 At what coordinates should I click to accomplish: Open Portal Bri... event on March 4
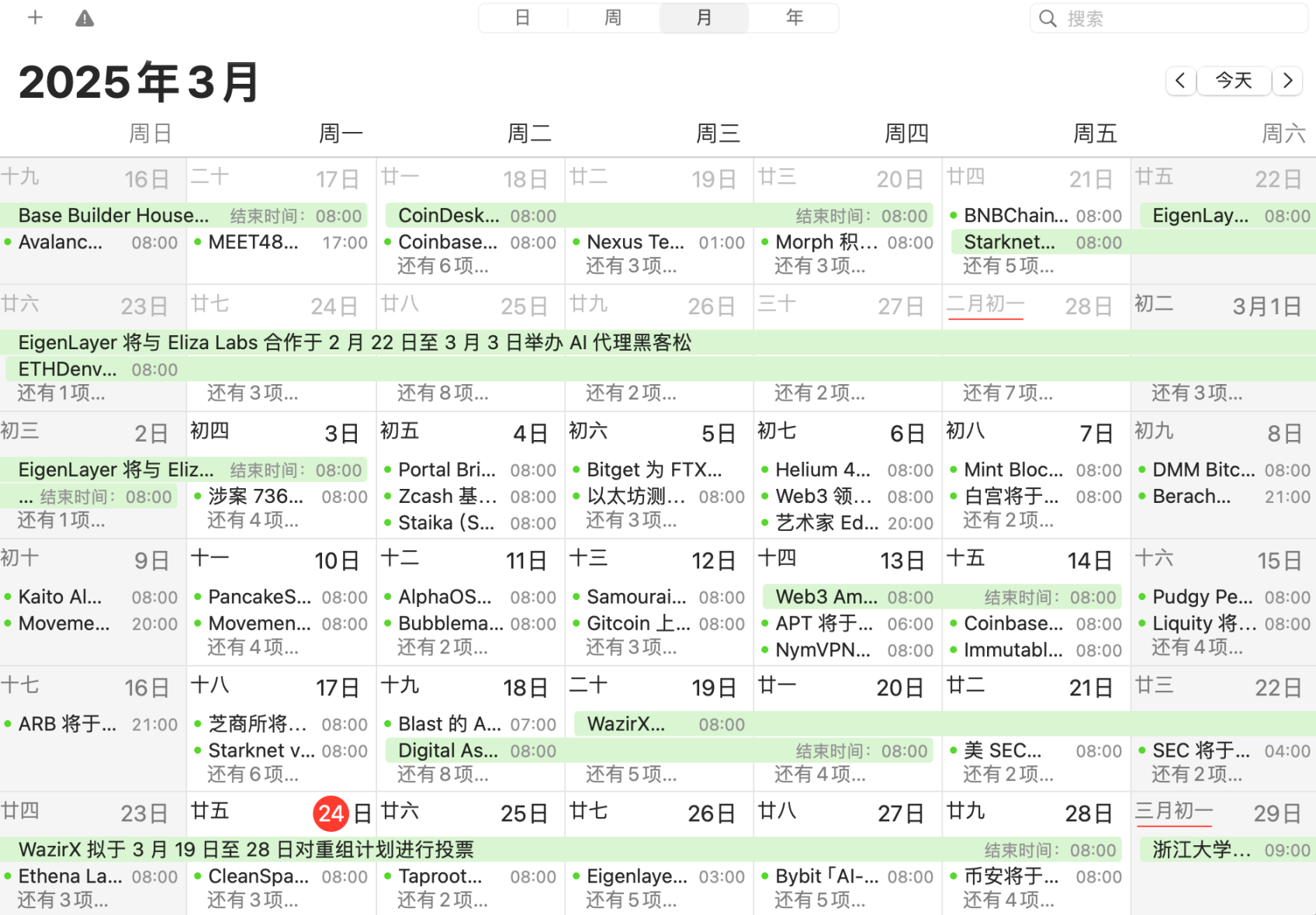pos(446,470)
